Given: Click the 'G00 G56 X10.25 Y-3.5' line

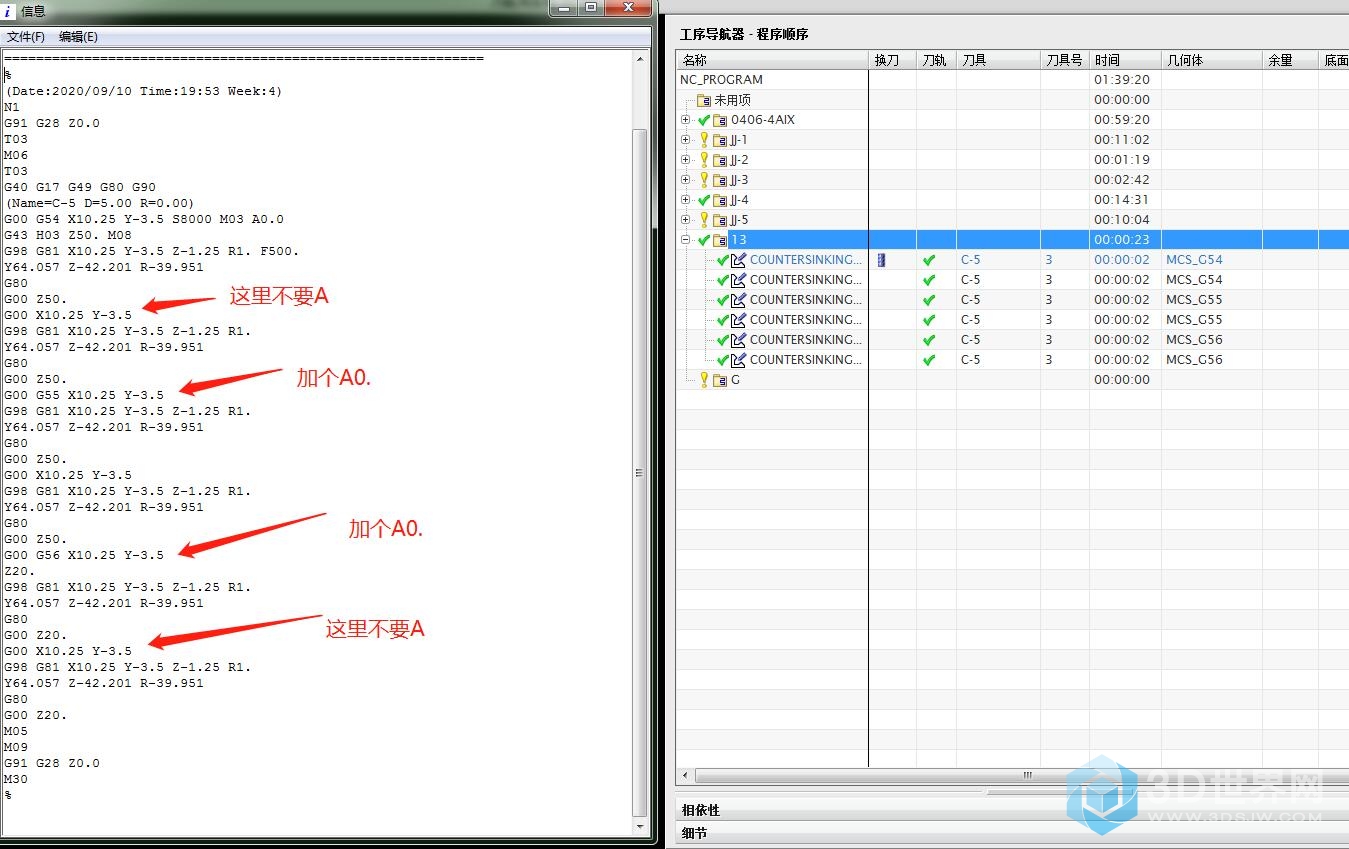Looking at the screenshot, I should (x=84, y=555).
